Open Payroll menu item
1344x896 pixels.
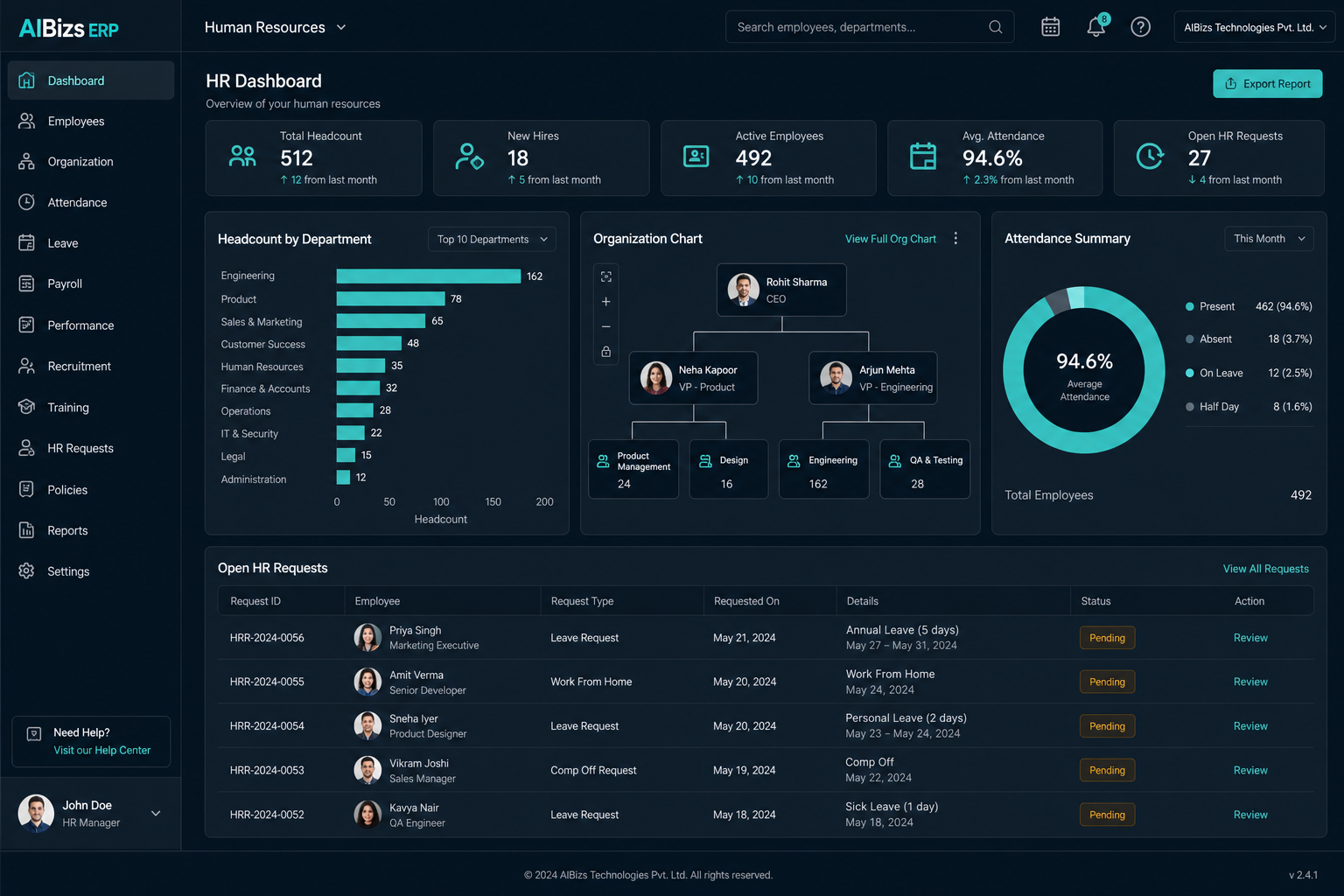(91, 283)
